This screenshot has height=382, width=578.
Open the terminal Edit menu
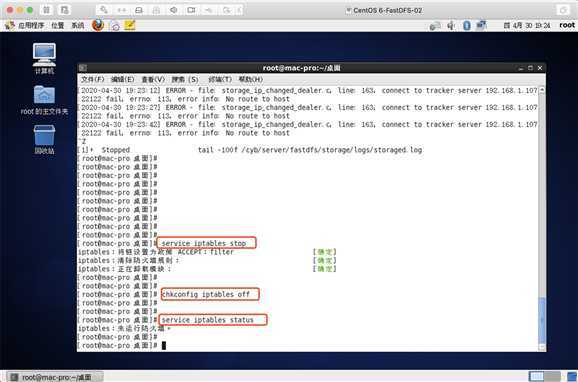tap(123, 79)
